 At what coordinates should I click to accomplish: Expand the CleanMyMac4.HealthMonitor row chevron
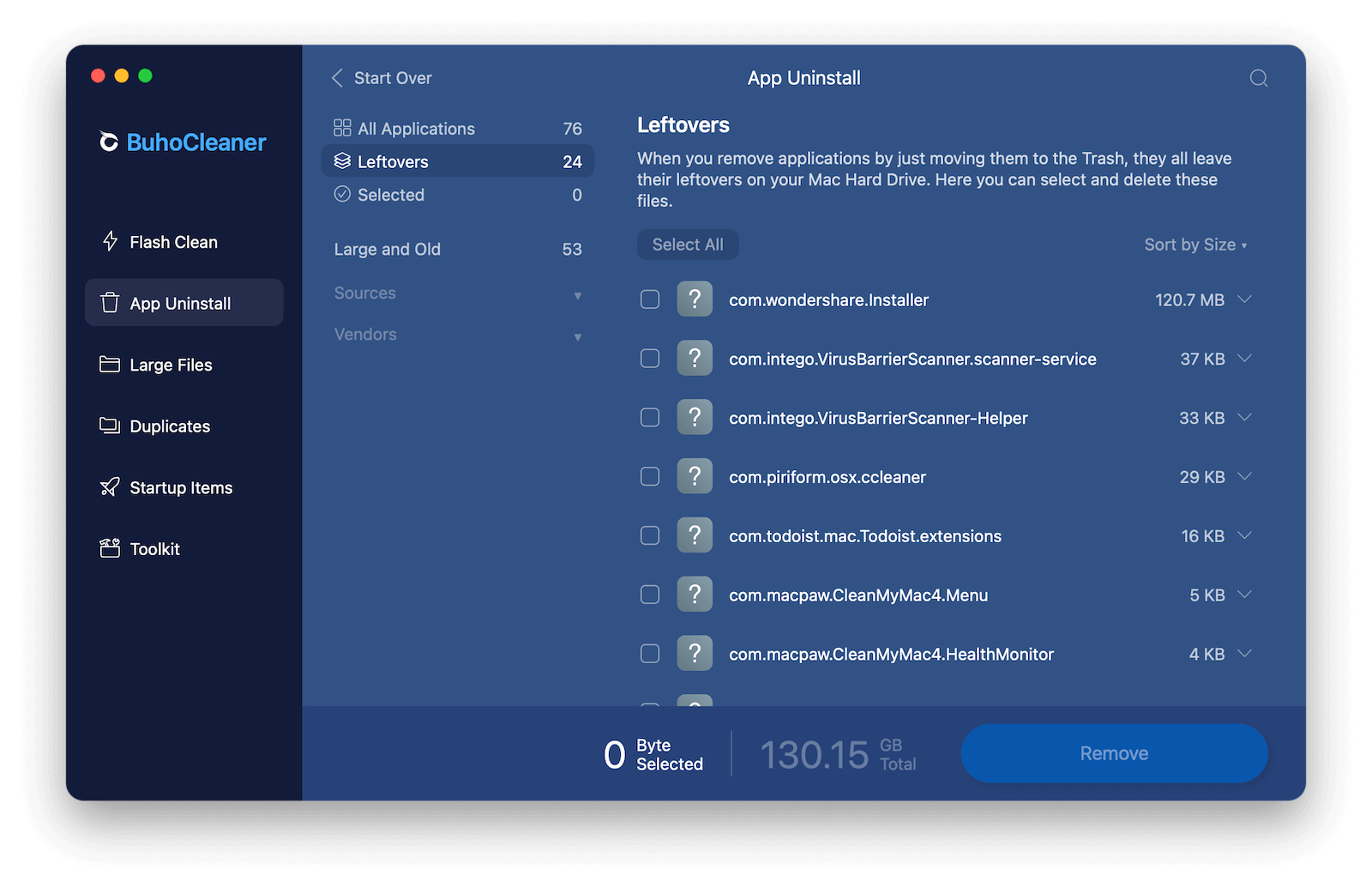pos(1245,653)
